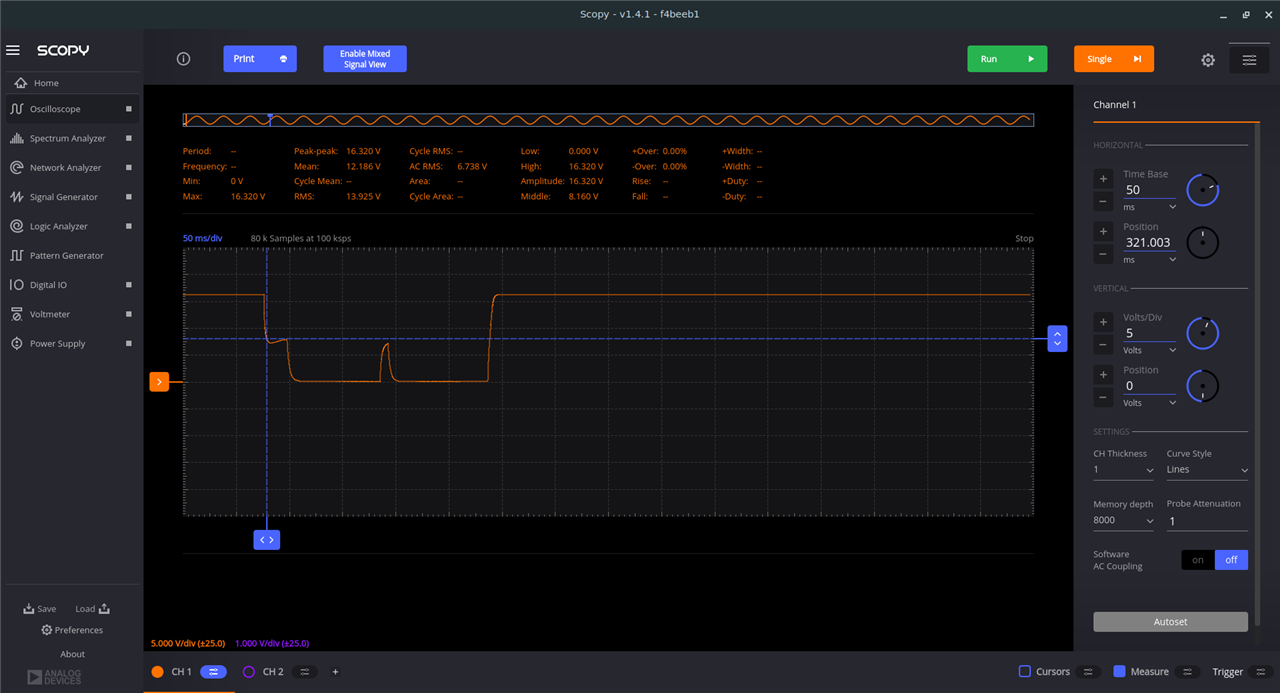Open Cursors settings menu icon
This screenshot has width=1280, height=693.
[1089, 672]
